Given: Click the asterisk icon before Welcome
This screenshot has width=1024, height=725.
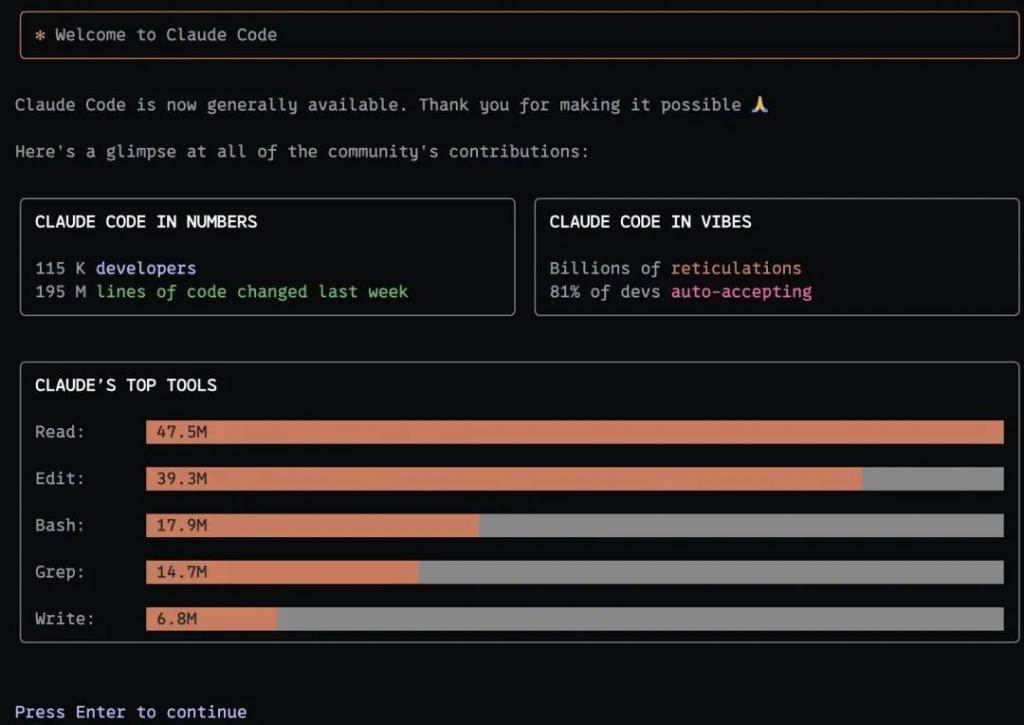Looking at the screenshot, I should (40, 35).
